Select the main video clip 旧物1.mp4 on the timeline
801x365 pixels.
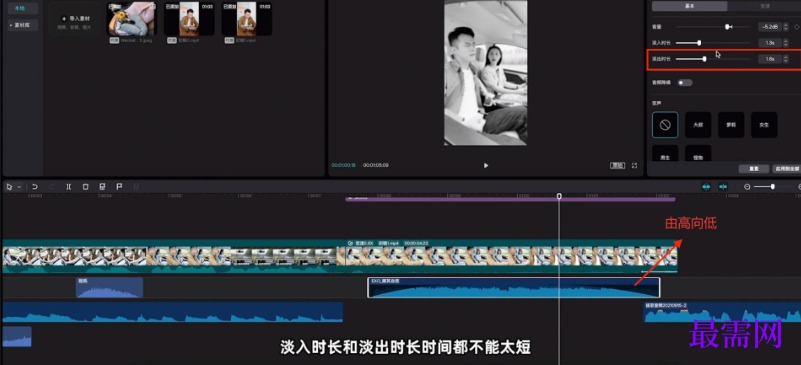511,256
